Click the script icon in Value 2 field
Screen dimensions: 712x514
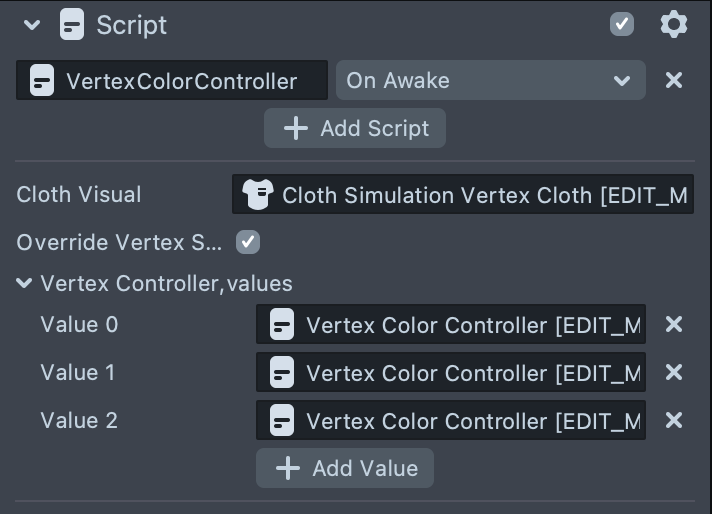(x=282, y=421)
